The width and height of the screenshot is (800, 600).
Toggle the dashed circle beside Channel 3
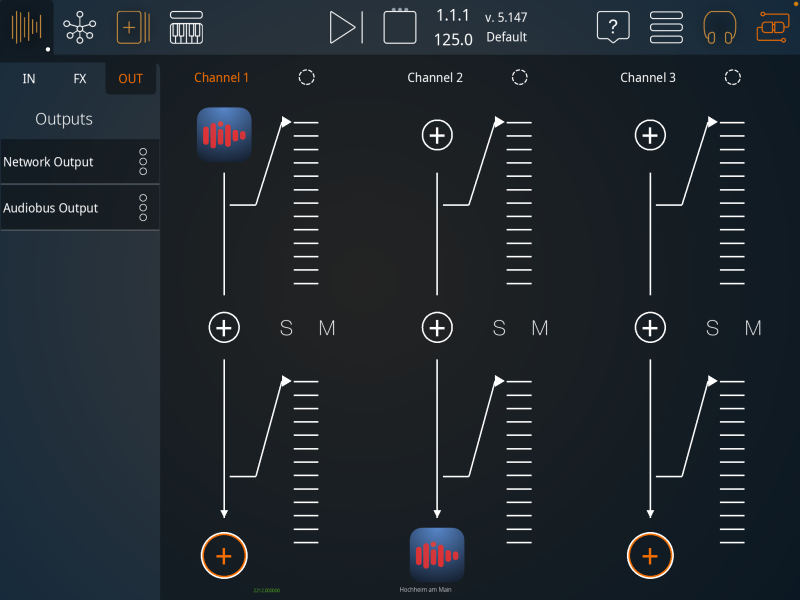point(732,78)
